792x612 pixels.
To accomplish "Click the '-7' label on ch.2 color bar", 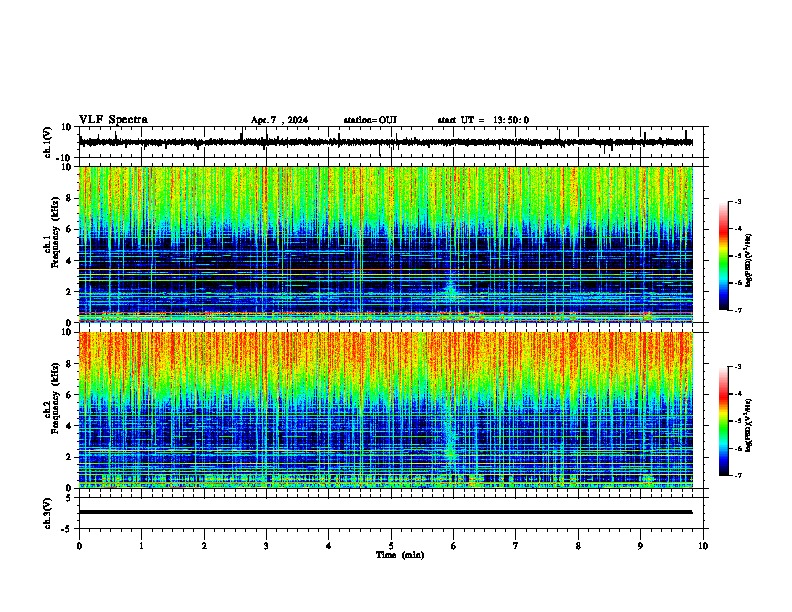I will click(737, 476).
